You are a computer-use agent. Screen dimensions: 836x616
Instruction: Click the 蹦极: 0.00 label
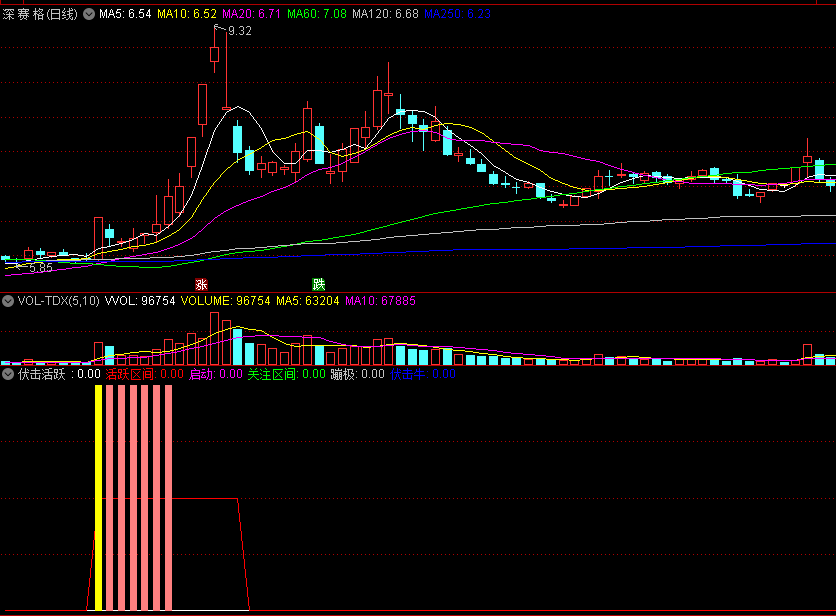357,374
